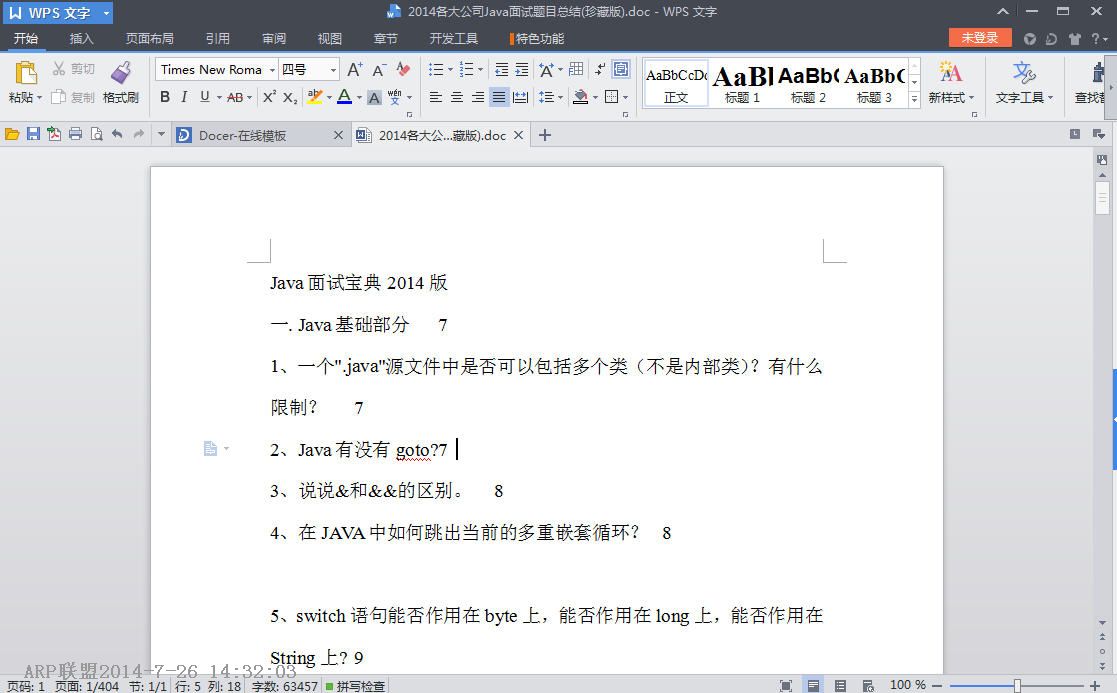Save document with floppy disk icon

33,134
